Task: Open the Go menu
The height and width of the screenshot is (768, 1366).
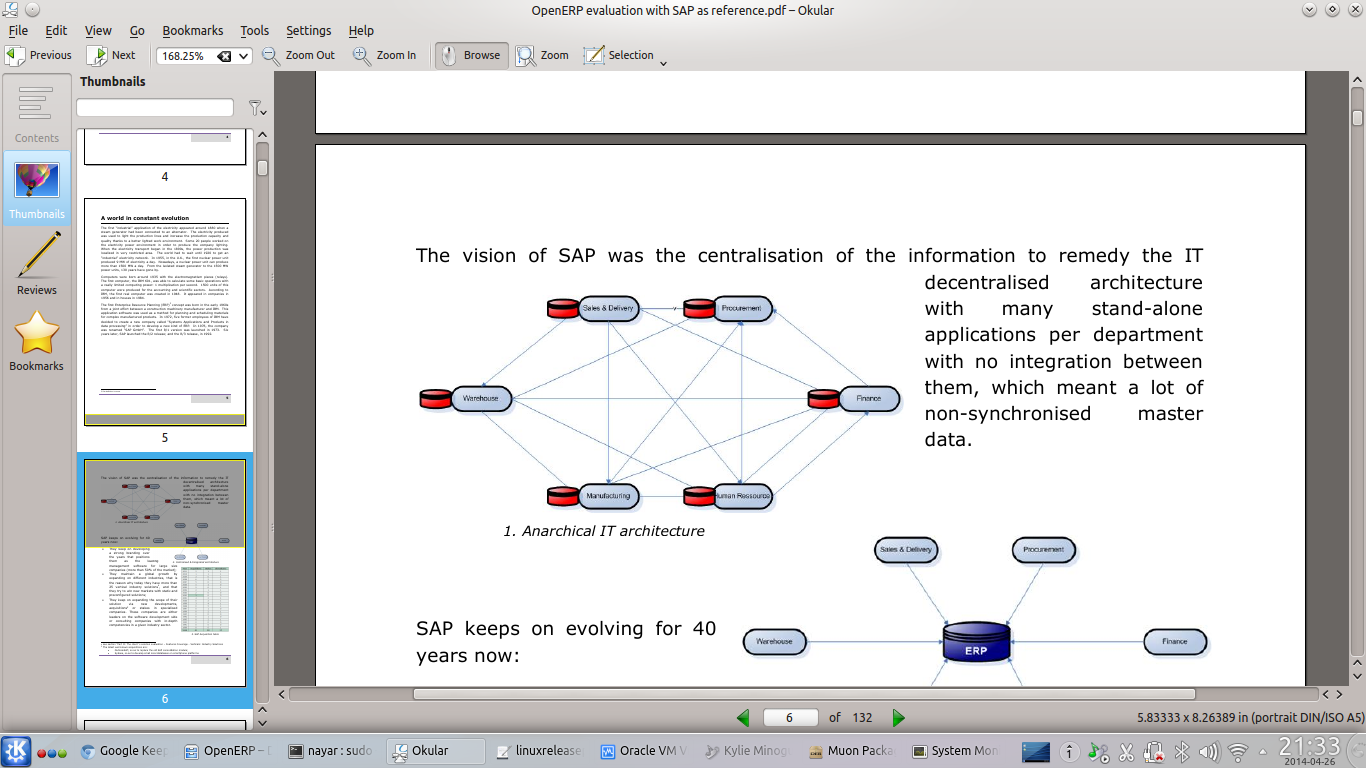Action: click(x=137, y=31)
